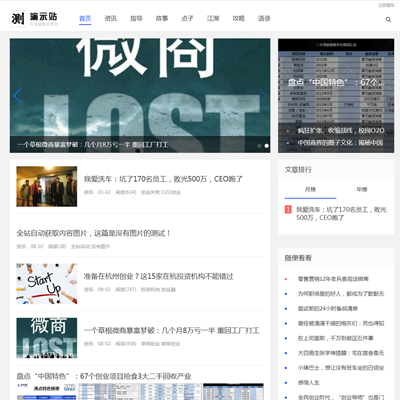Switch to the 月榜 ranking tab

pyautogui.click(x=310, y=189)
